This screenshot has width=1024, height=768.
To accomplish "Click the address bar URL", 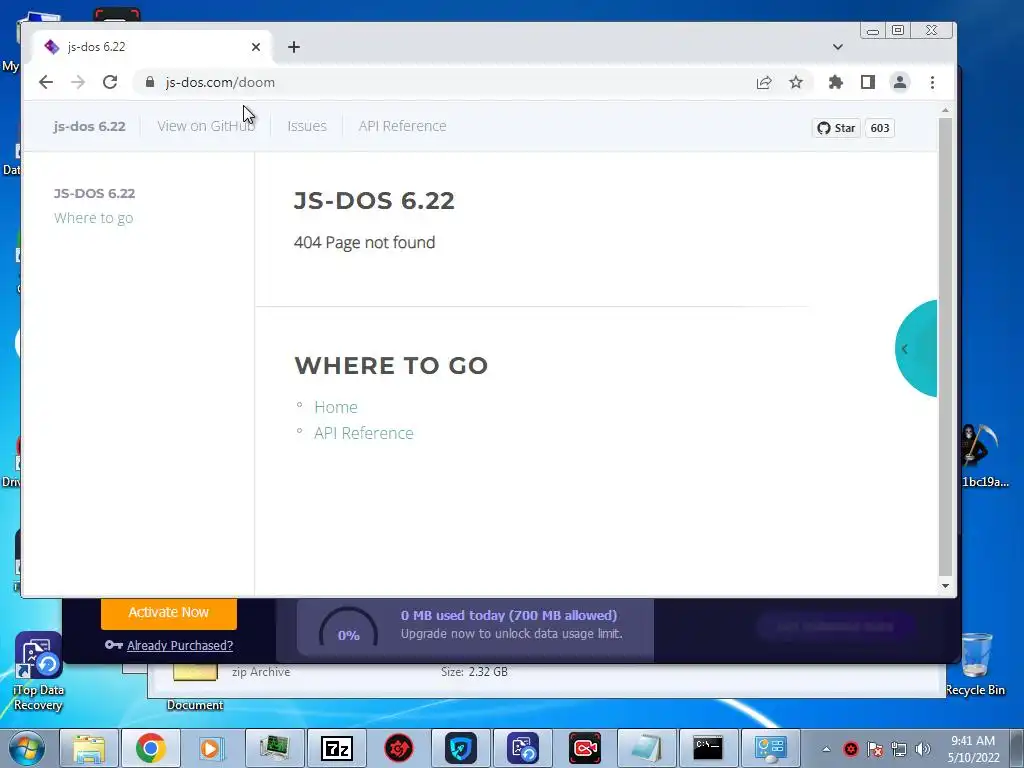I will click(219, 82).
